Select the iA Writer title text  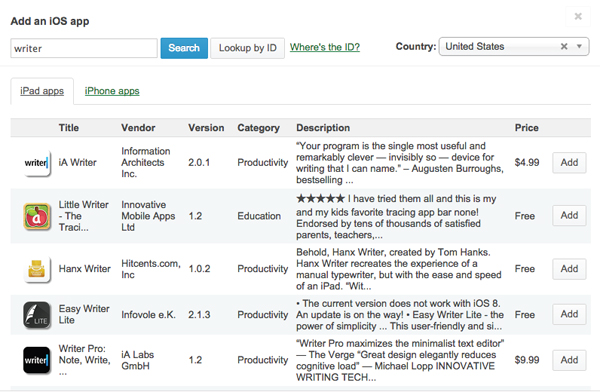click(x=77, y=163)
